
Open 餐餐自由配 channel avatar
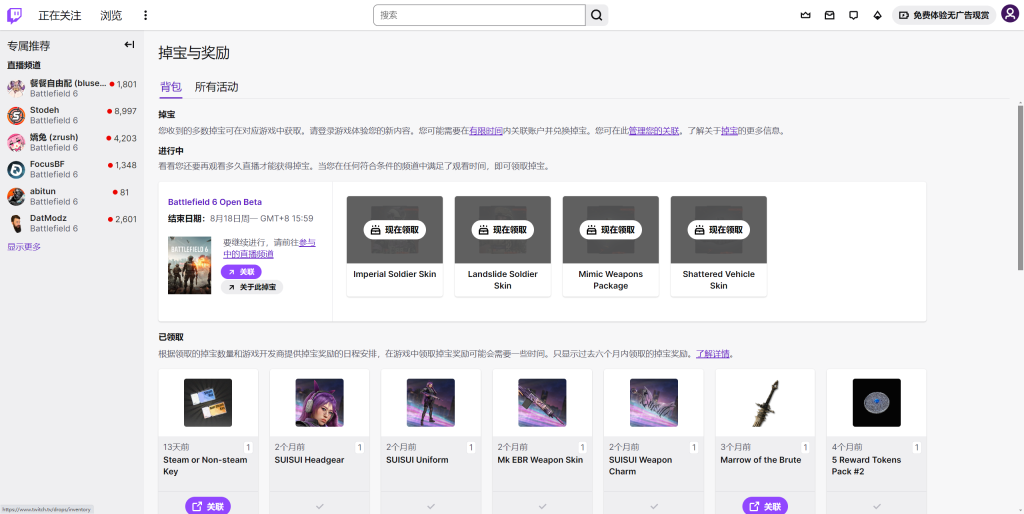pyautogui.click(x=16, y=88)
